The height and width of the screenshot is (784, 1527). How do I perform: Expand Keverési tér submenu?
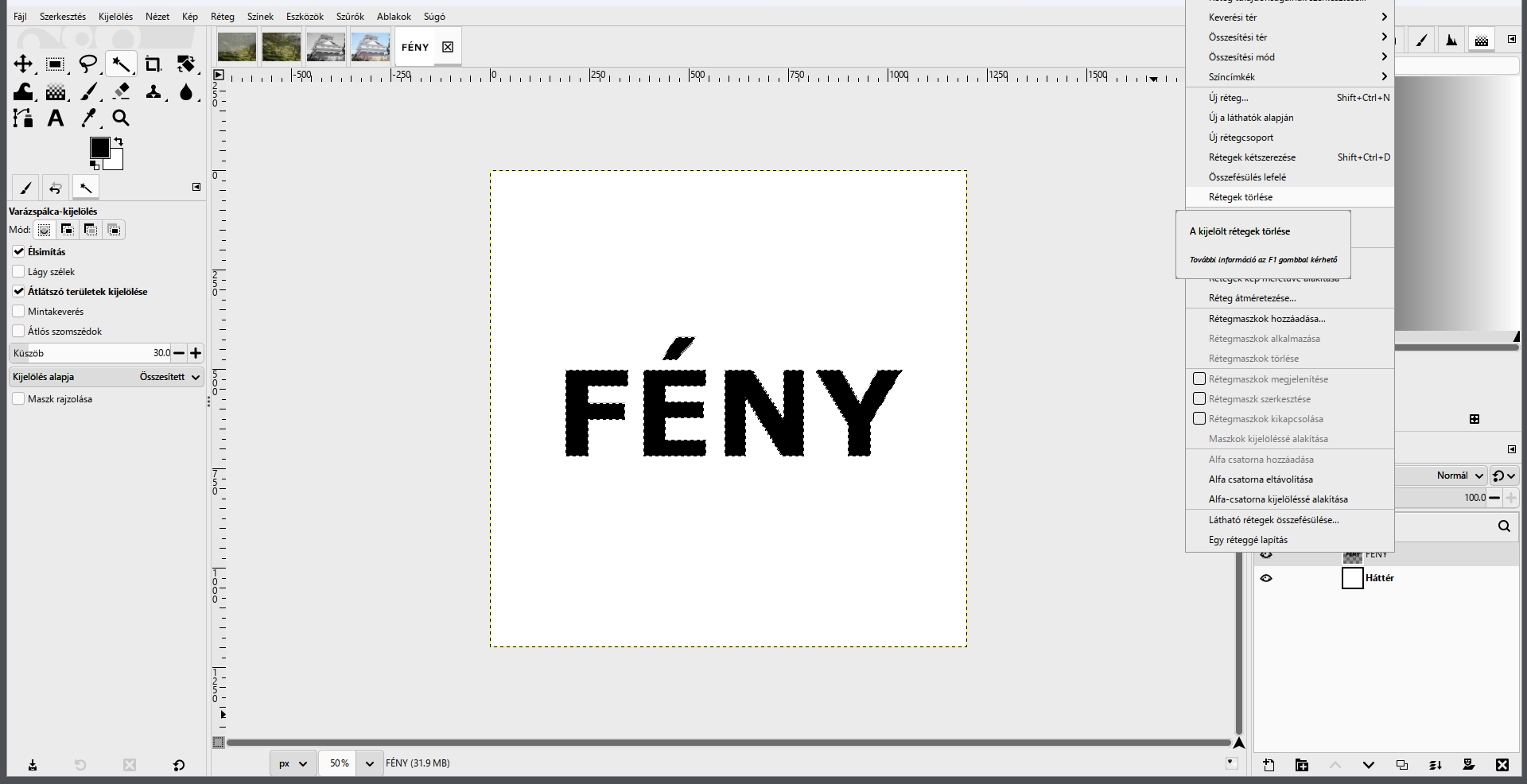coord(1289,17)
